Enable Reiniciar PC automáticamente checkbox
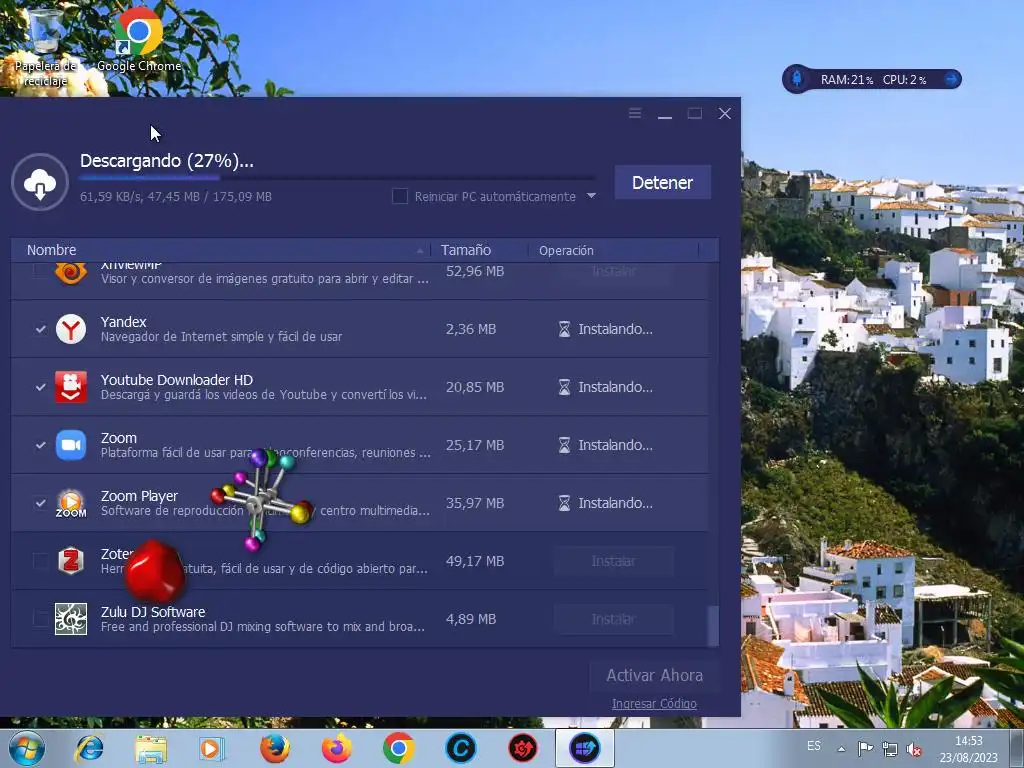The width and height of the screenshot is (1024, 768). pyautogui.click(x=400, y=196)
